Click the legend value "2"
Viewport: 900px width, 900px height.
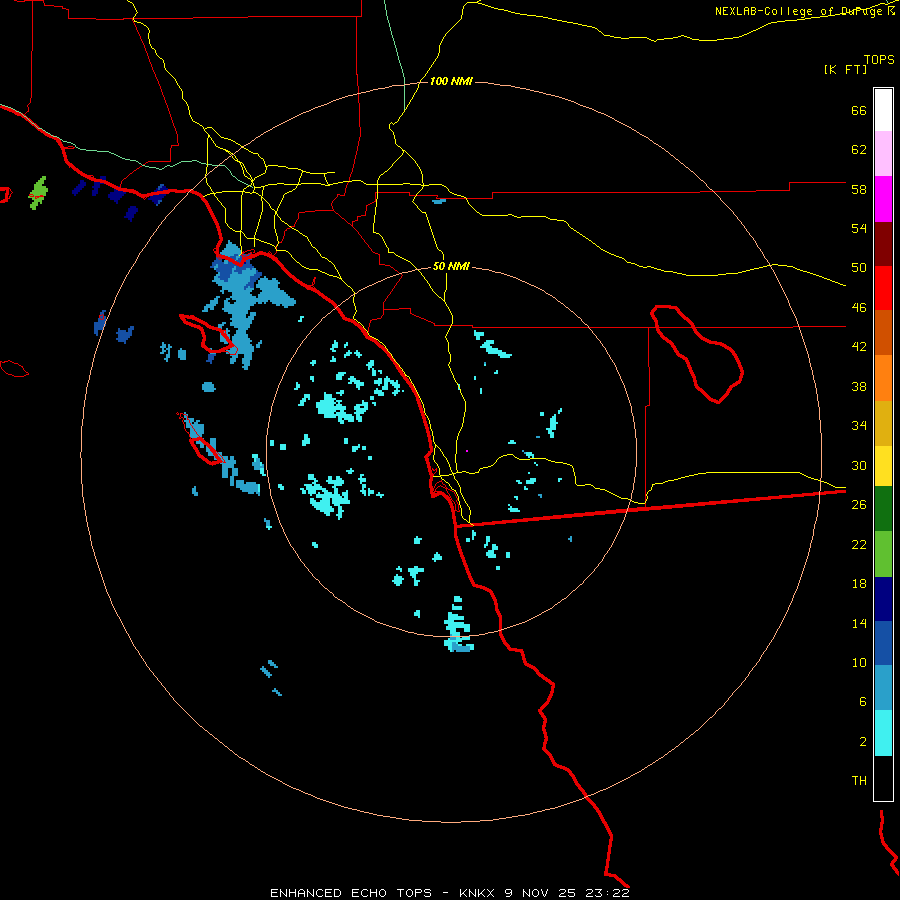(863, 742)
